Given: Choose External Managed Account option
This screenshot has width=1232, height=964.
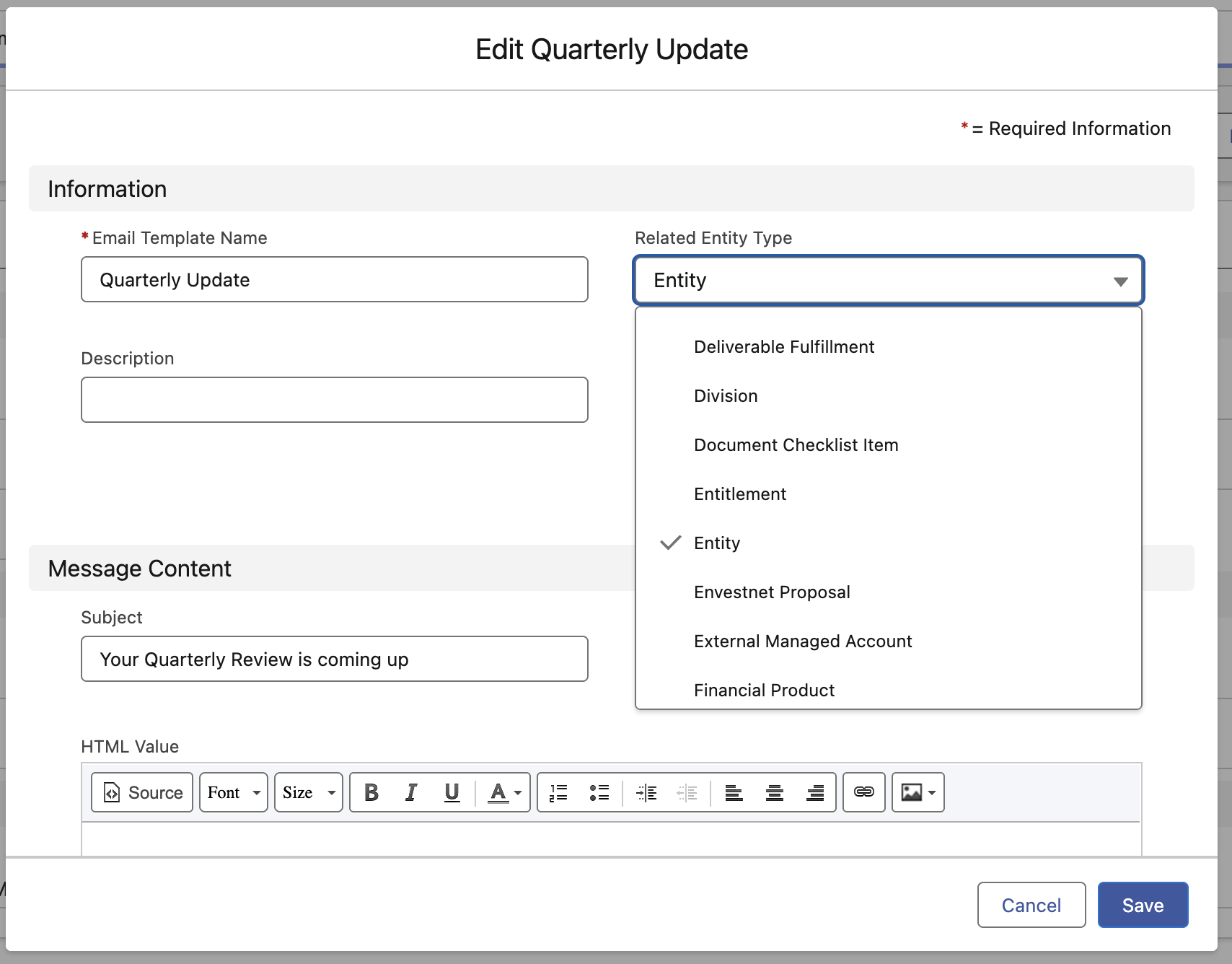Looking at the screenshot, I should (889, 641).
